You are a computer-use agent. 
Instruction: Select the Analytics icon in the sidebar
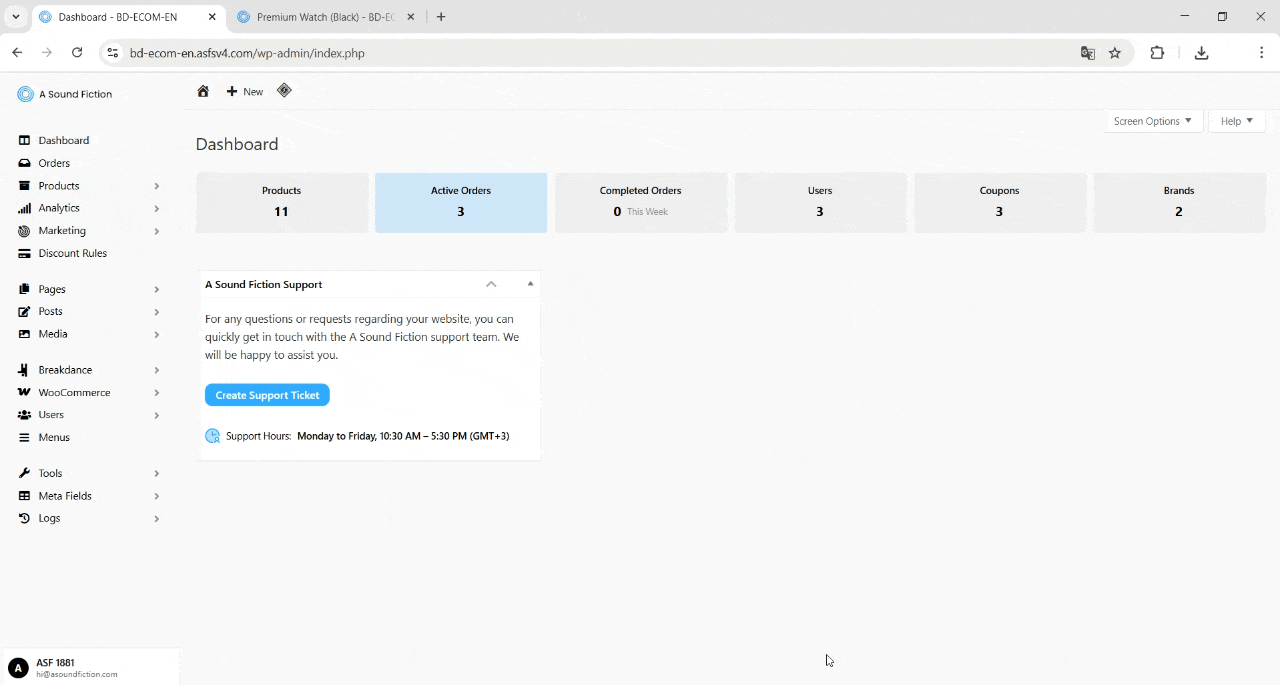tap(24, 208)
